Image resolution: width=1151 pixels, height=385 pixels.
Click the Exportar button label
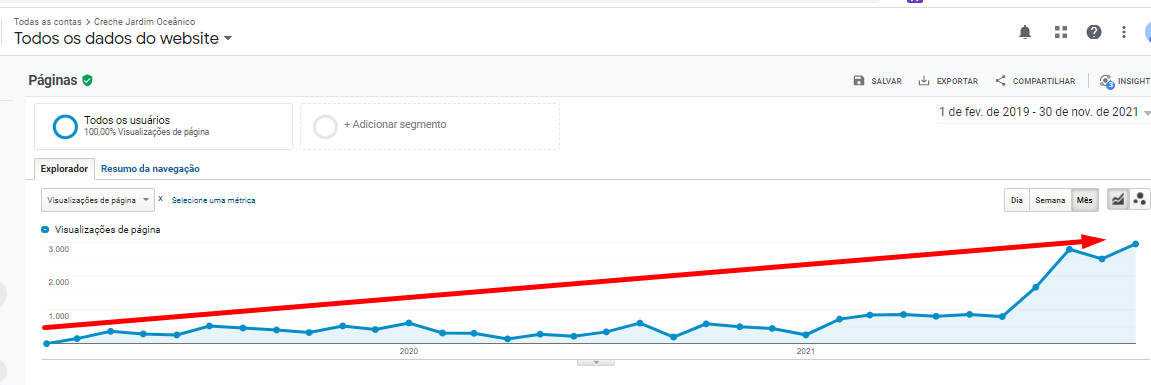pyautogui.click(x=957, y=82)
